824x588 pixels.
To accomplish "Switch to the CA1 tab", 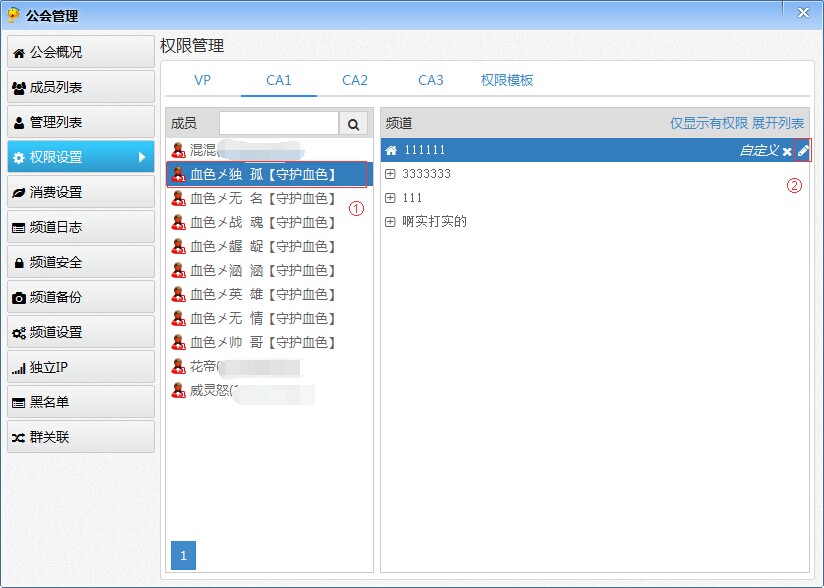I will point(279,80).
